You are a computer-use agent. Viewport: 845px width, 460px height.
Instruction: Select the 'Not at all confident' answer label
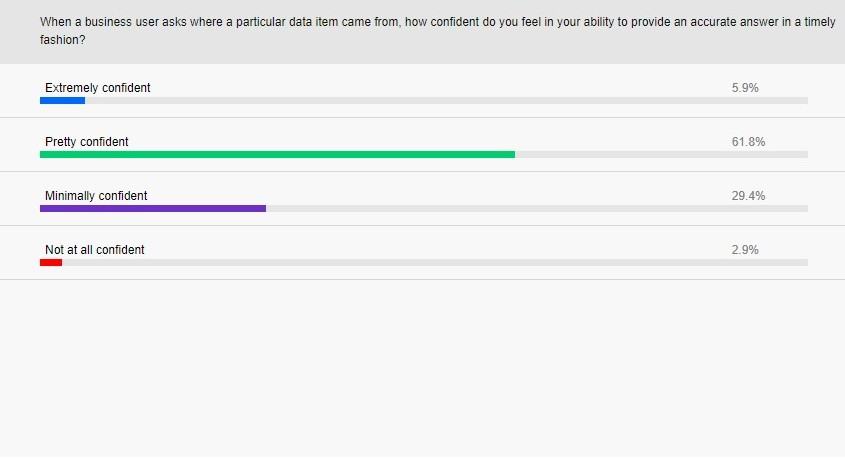(x=95, y=249)
